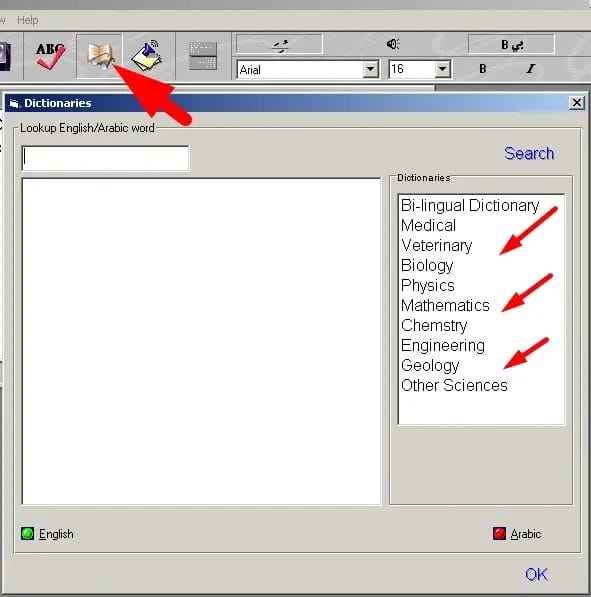This screenshot has height=597, width=591.
Task: Click the lookup word input field
Action: click(x=105, y=158)
